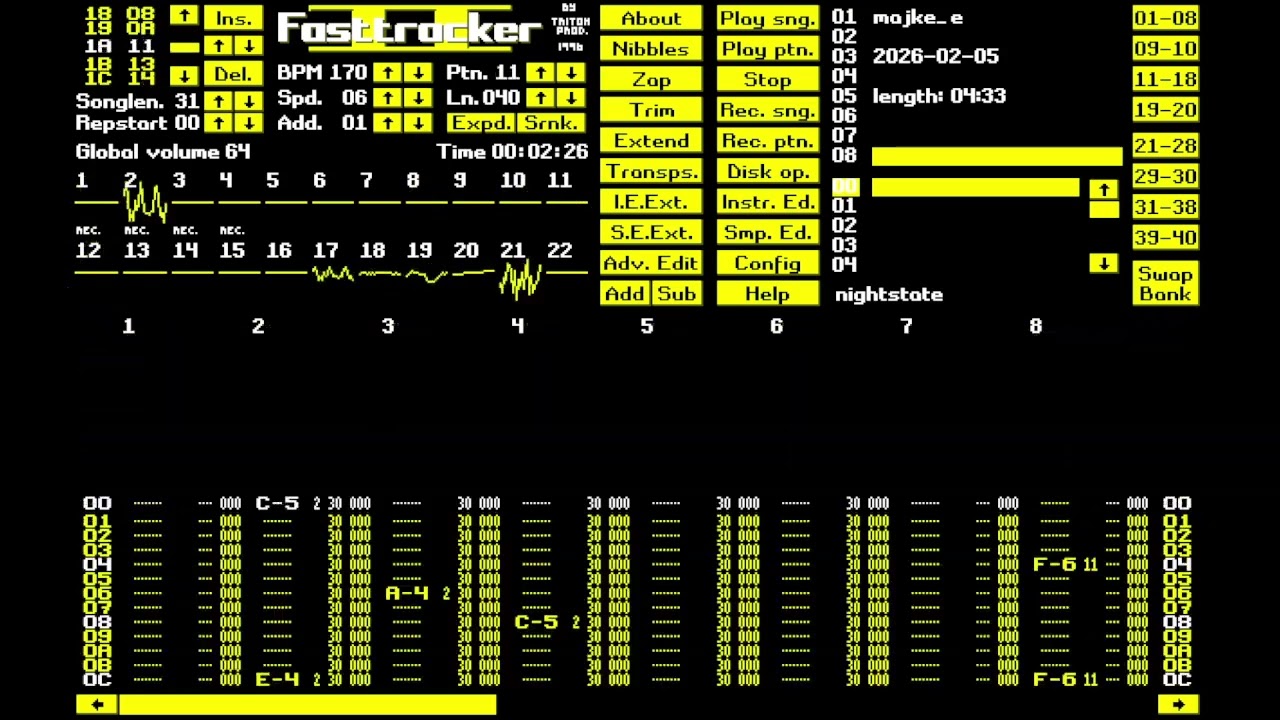Stop playback
Image resolution: width=1280 pixels, height=720 pixels.
768,79
